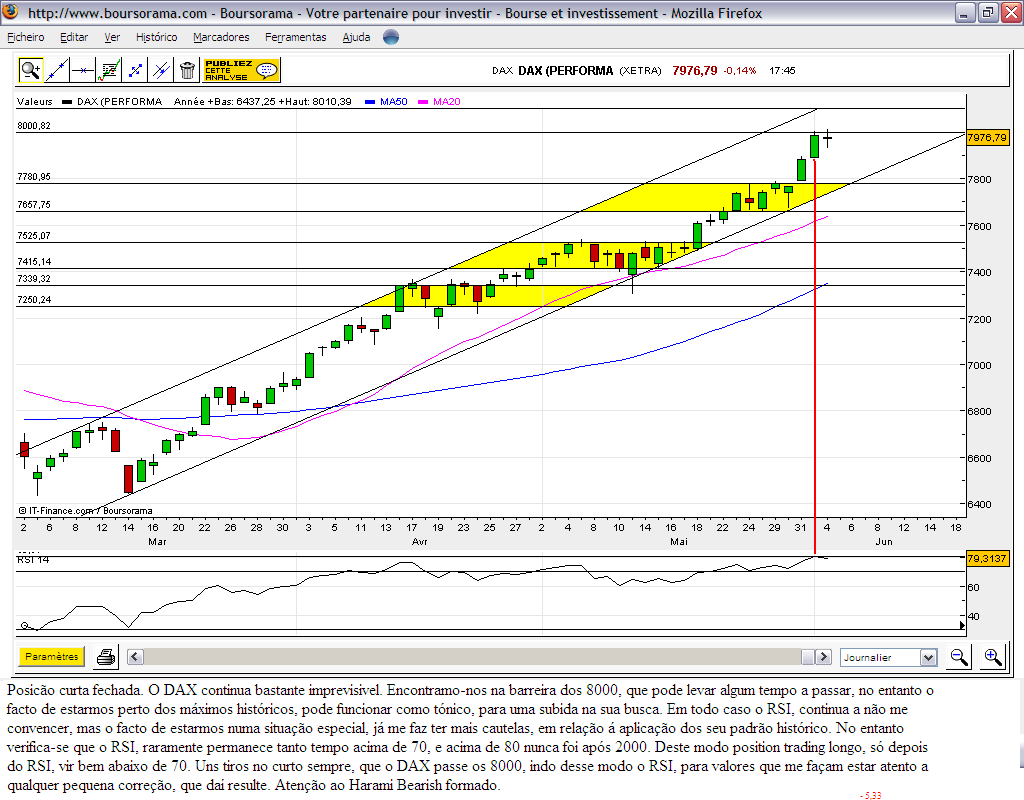This screenshot has width=1024, height=800.
Task: Click the -0,14% change value
Action: tap(739, 71)
